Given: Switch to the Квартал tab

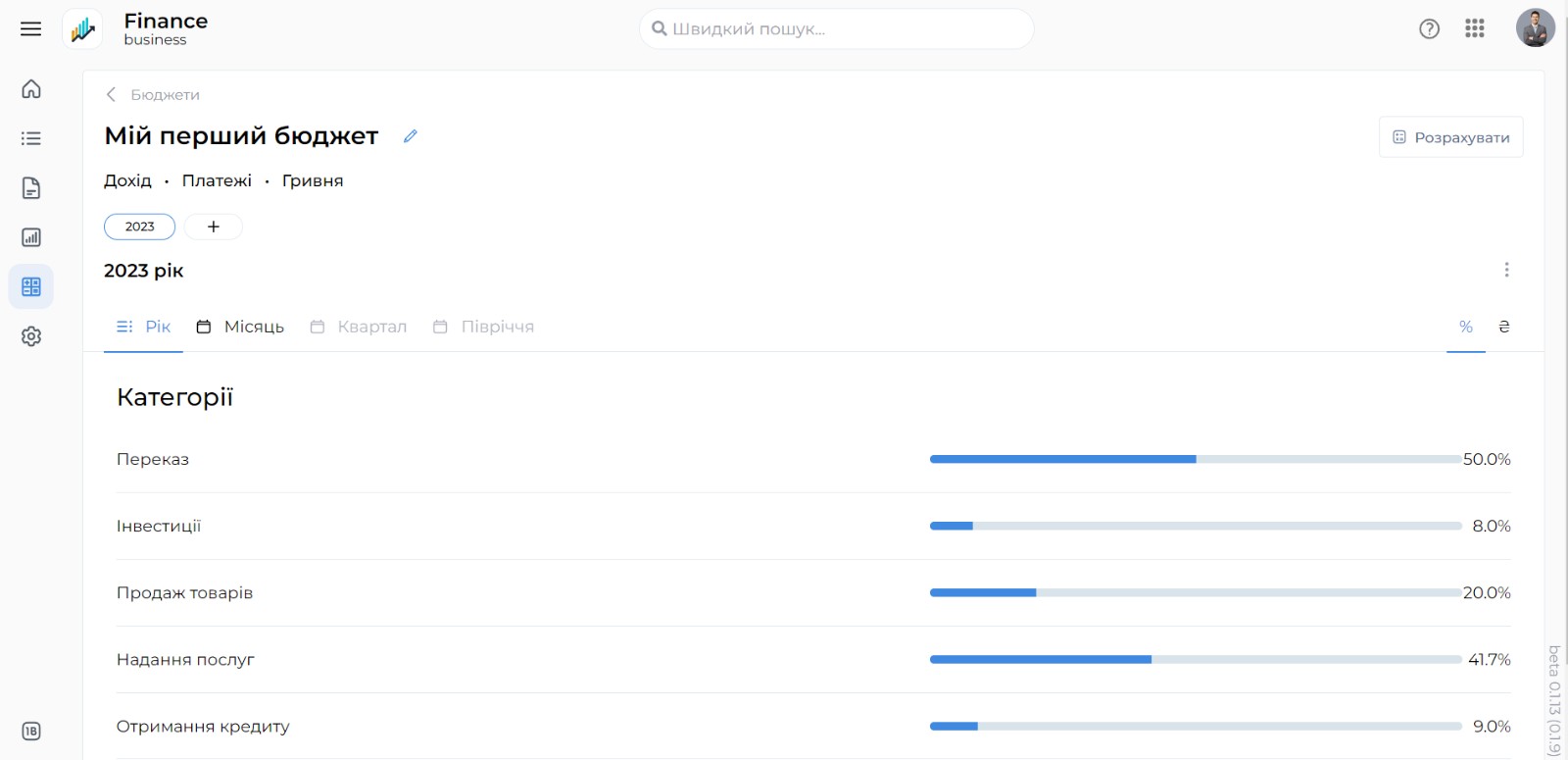Looking at the screenshot, I should [x=359, y=327].
